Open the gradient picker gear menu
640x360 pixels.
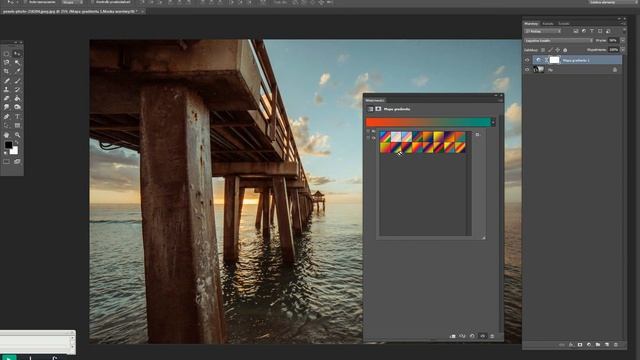click(477, 134)
